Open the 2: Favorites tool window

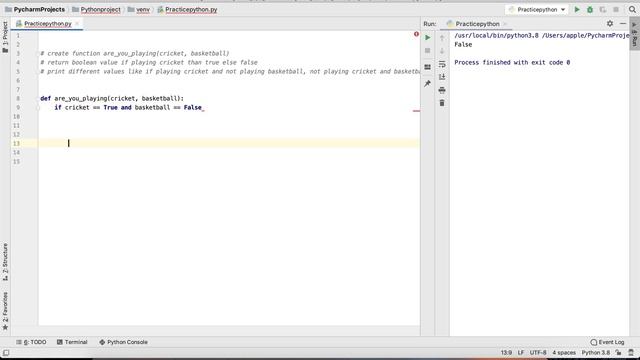5,311
